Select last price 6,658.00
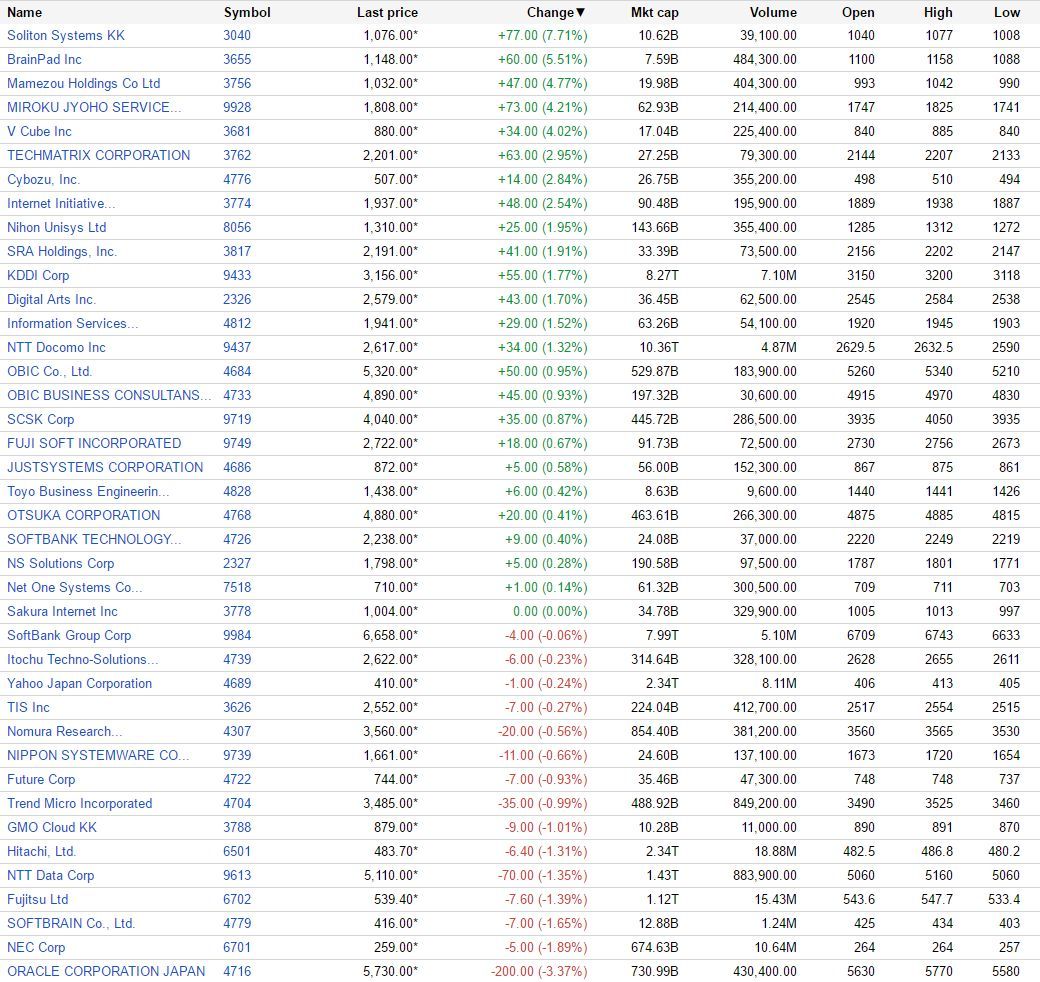This screenshot has width=1040, height=982. click(390, 635)
